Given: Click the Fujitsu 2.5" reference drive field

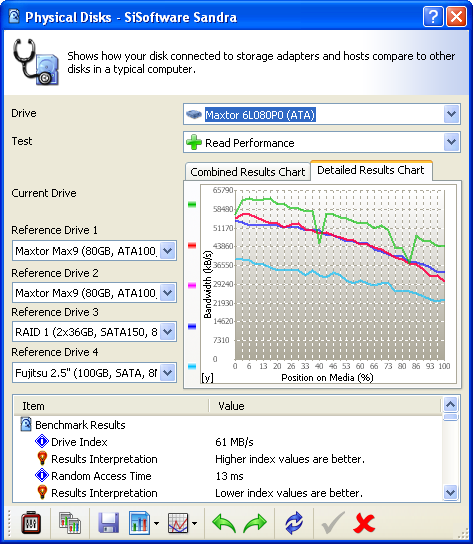Looking at the screenshot, I should (94, 373).
